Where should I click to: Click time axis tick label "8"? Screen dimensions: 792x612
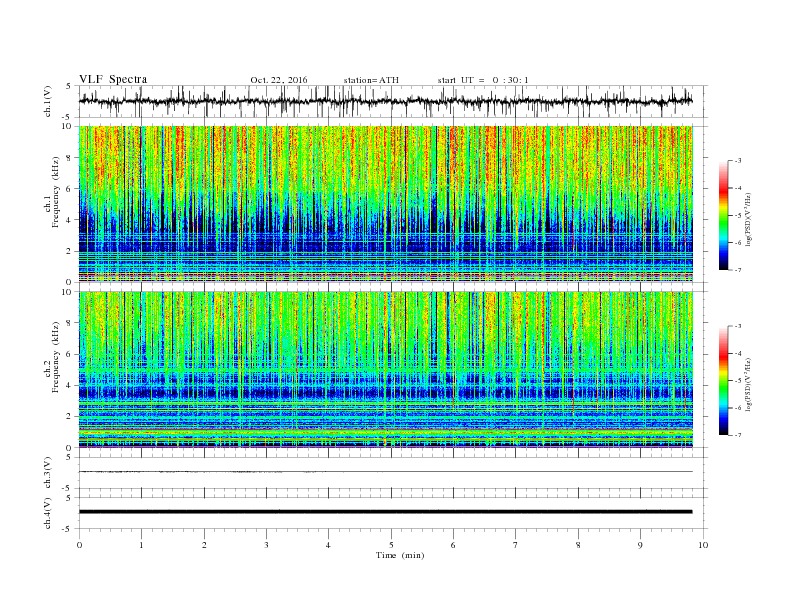pyautogui.click(x=578, y=545)
